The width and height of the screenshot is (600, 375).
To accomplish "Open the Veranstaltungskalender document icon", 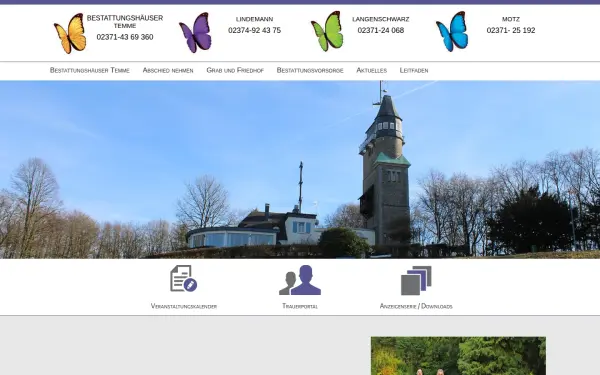I will point(184,278).
